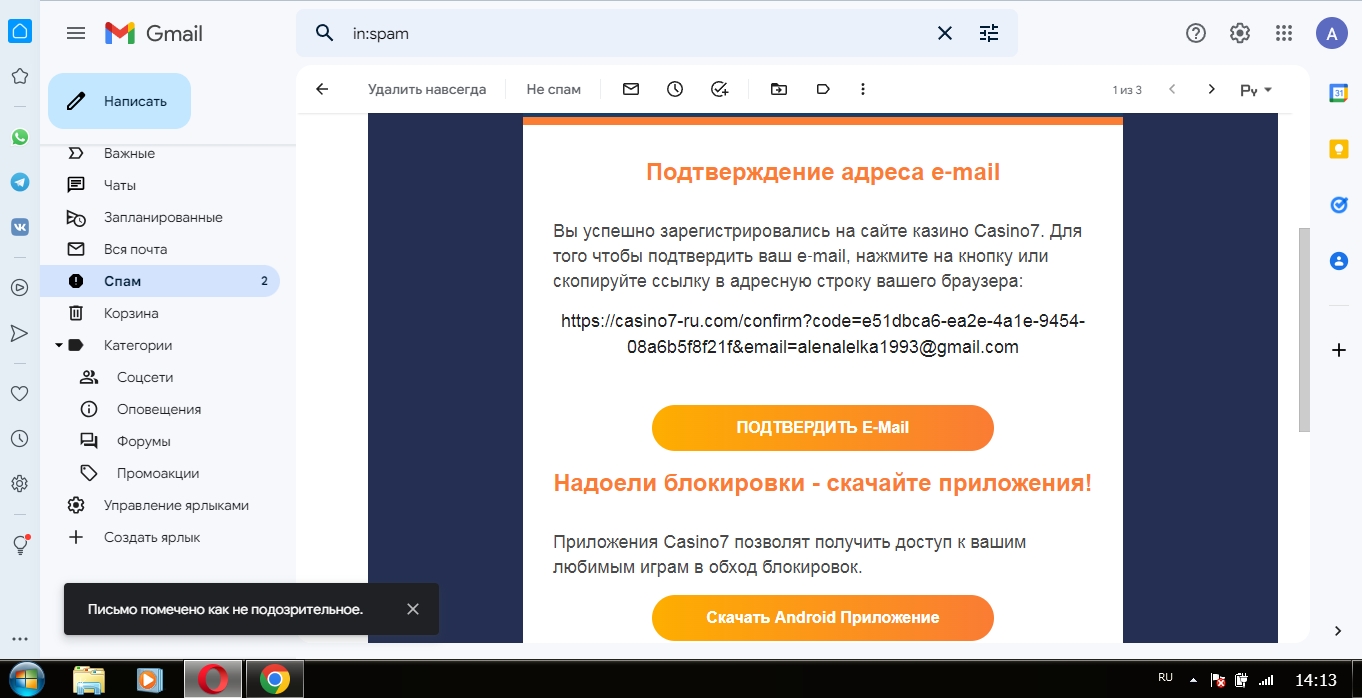Dismiss the notification toast with X
The height and width of the screenshot is (698, 1362).
tap(413, 609)
